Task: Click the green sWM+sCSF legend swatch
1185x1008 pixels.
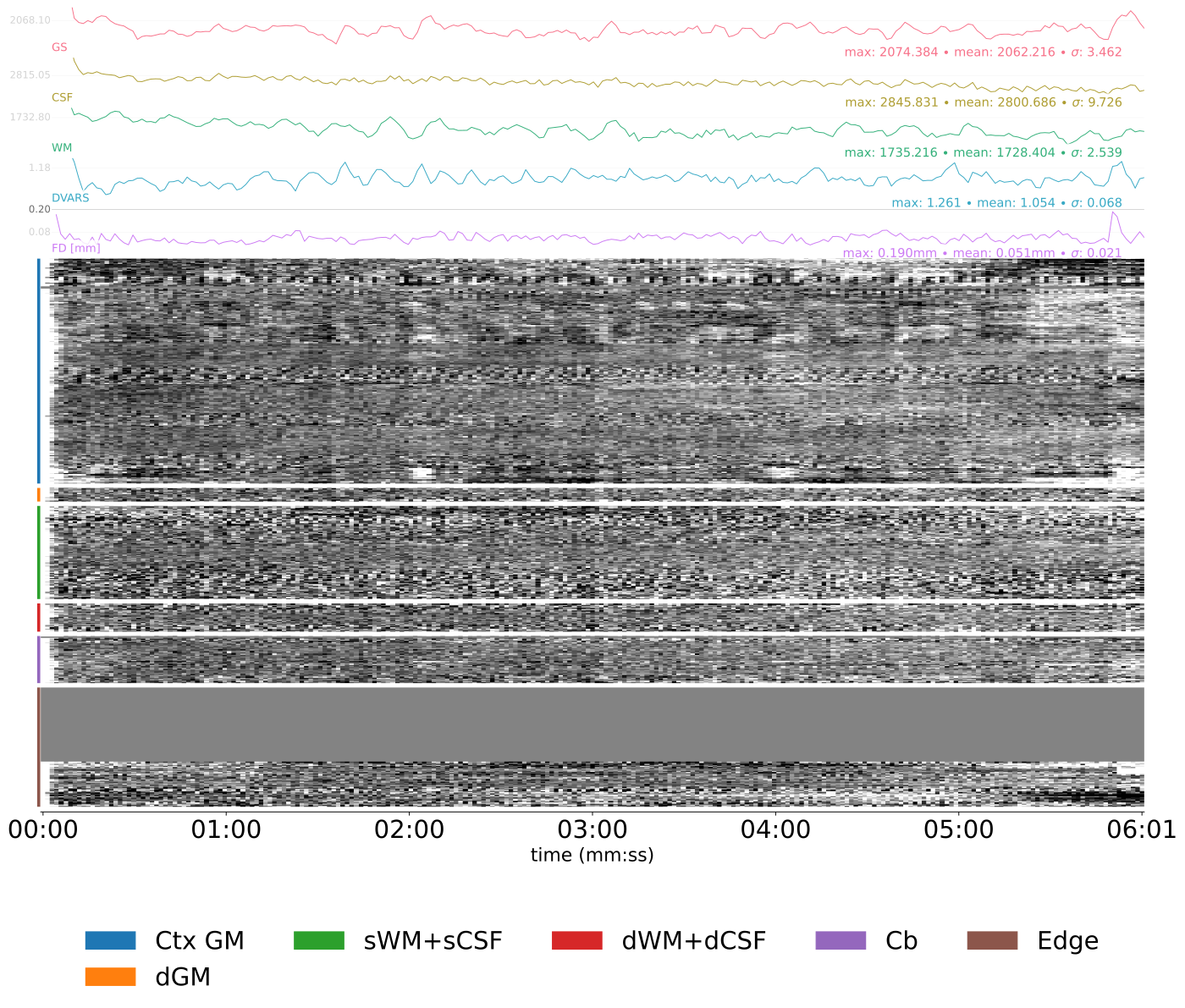Action: point(319,940)
